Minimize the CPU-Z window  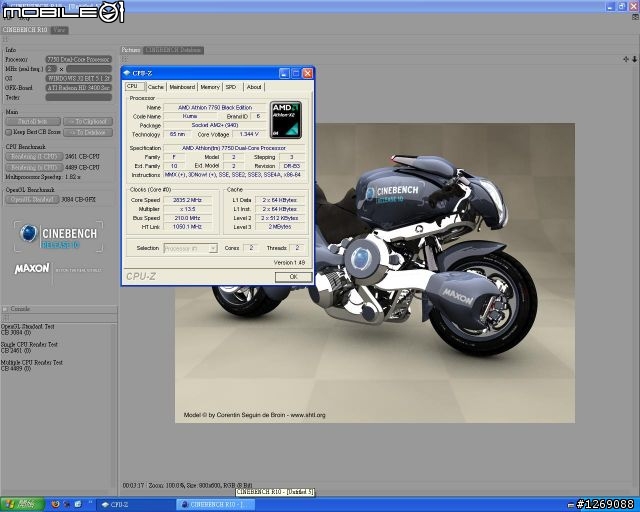click(284, 73)
